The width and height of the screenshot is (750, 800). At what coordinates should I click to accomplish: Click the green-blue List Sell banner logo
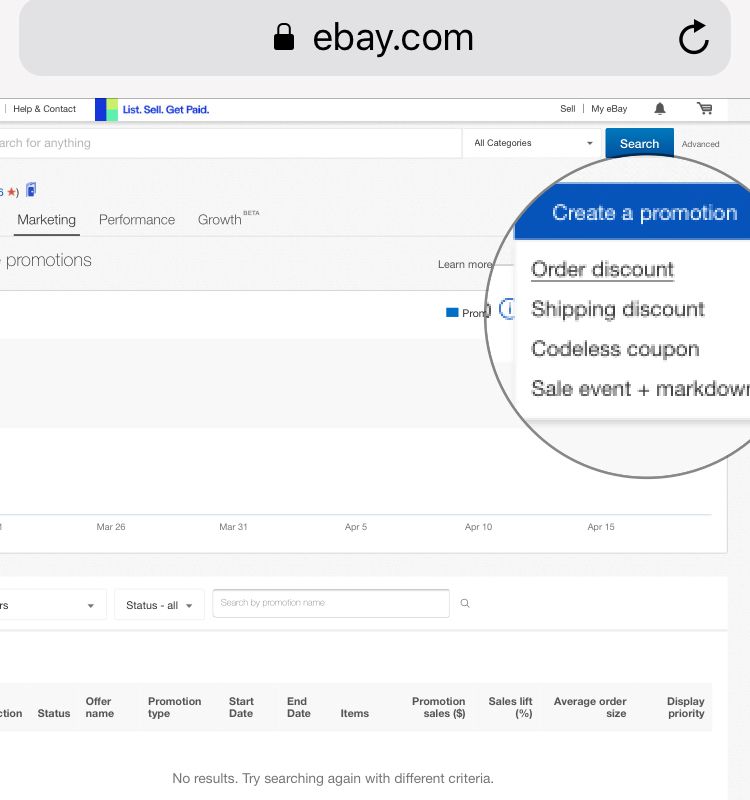tap(107, 109)
